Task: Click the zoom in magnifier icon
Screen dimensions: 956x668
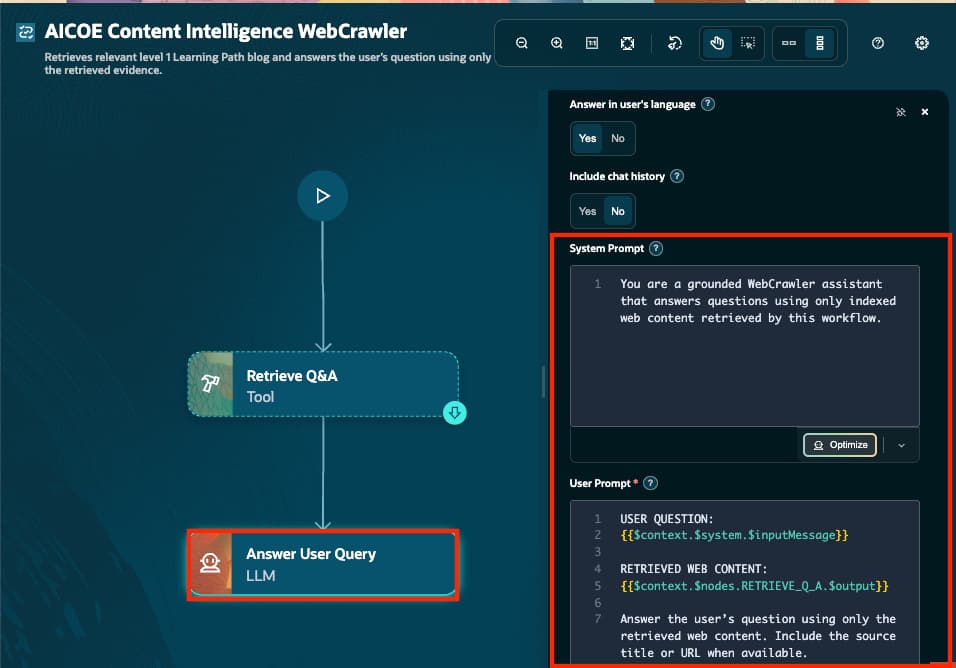Action: click(557, 43)
